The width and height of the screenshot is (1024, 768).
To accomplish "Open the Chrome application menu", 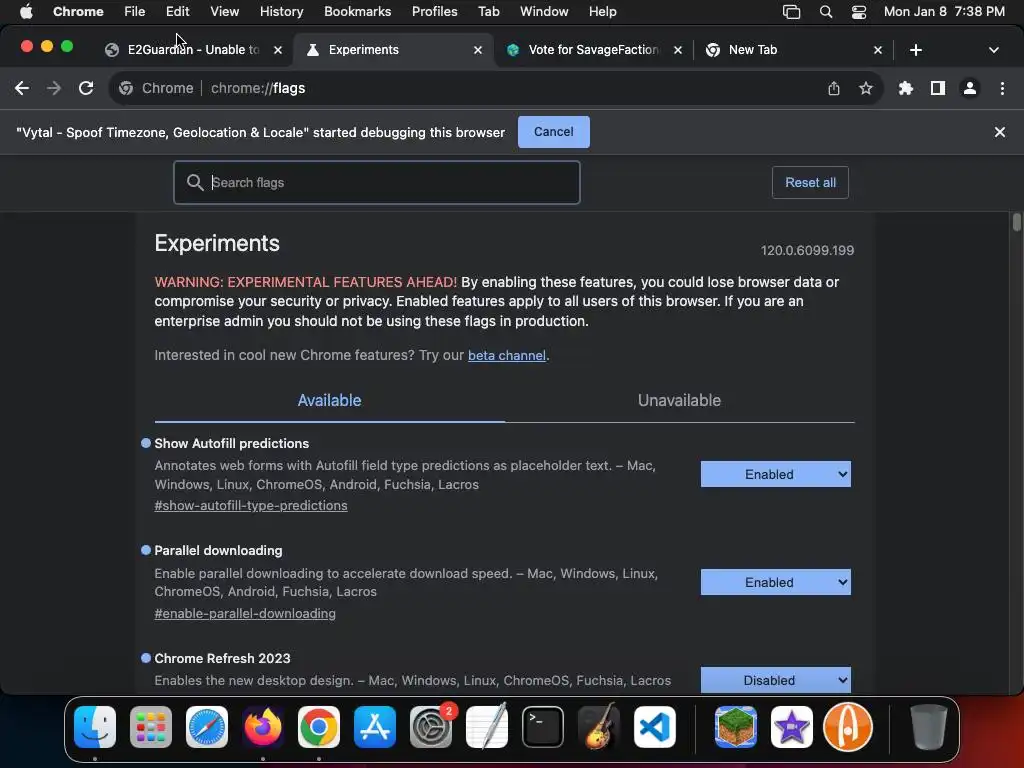I will click(x=78, y=12).
